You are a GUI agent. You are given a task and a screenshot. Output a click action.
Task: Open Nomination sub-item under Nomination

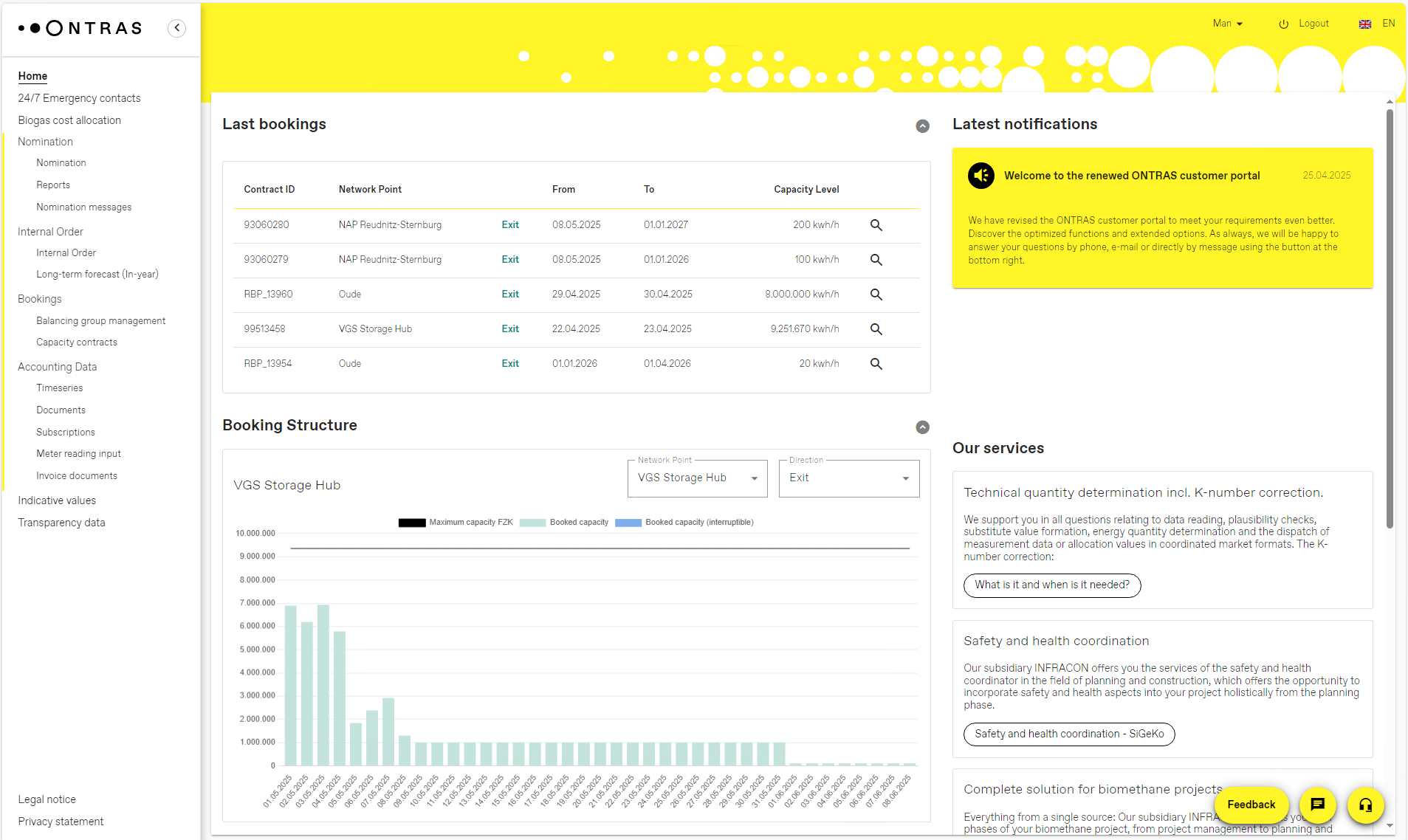click(x=61, y=163)
